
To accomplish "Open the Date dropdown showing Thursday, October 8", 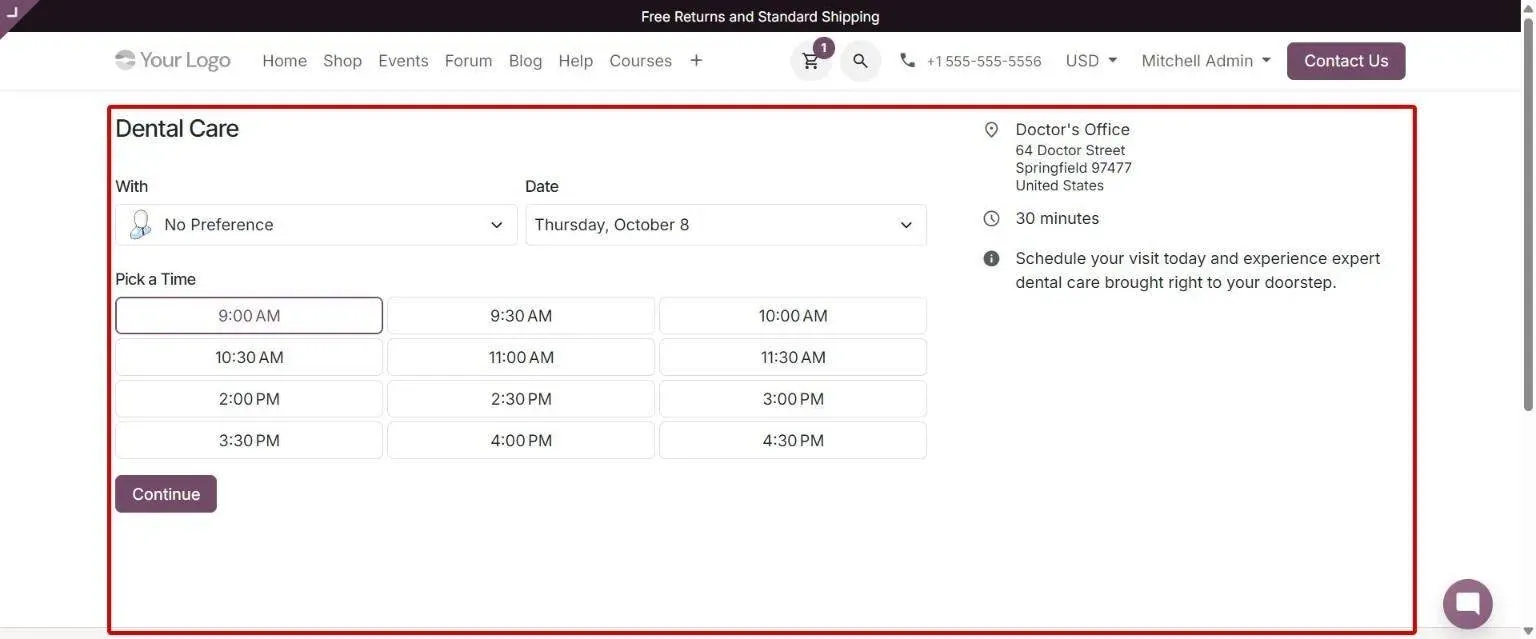I will click(726, 225).
